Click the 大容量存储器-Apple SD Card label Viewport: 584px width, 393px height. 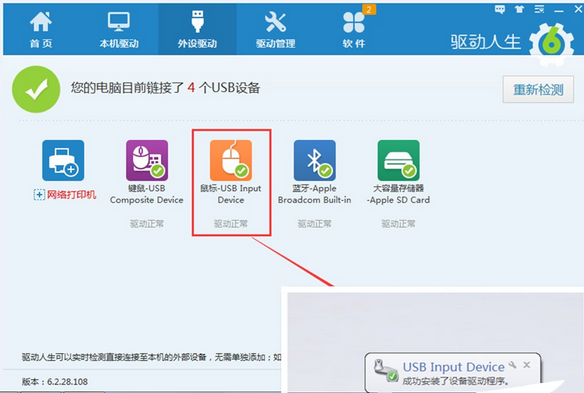399,194
